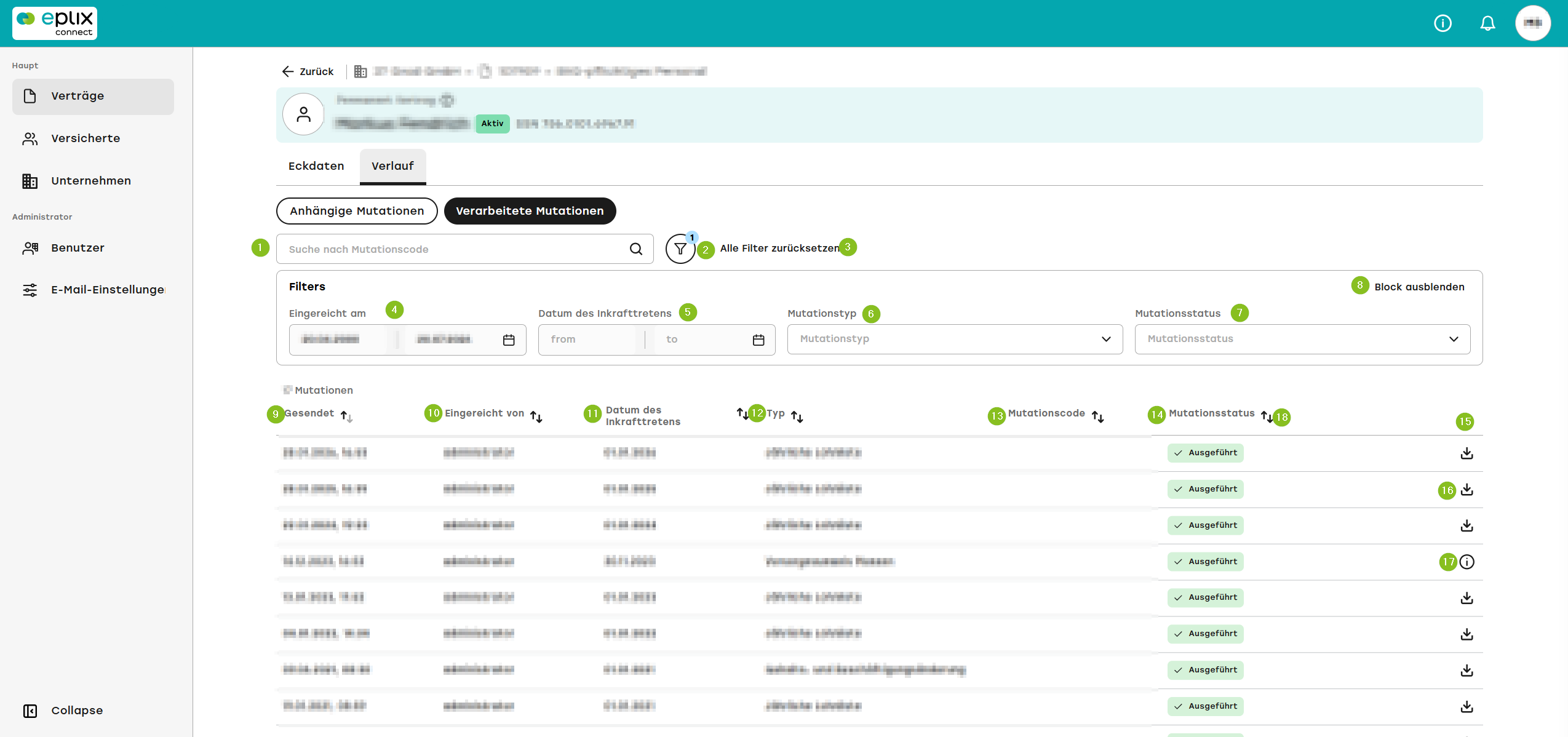
Task: Show Anhängige Mutationen
Action: 357,211
